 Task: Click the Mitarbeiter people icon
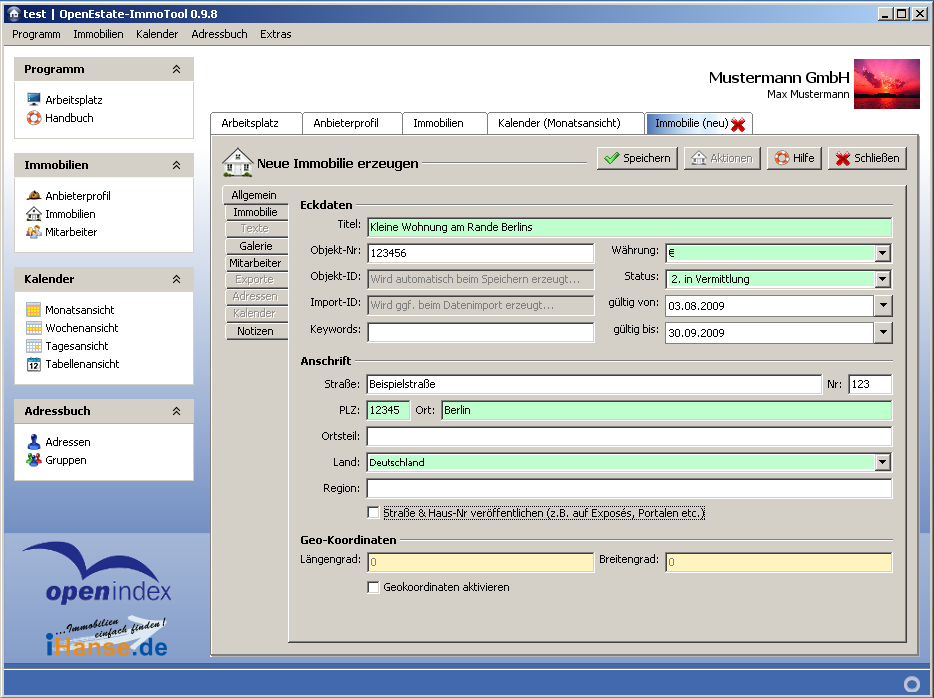click(x=34, y=232)
